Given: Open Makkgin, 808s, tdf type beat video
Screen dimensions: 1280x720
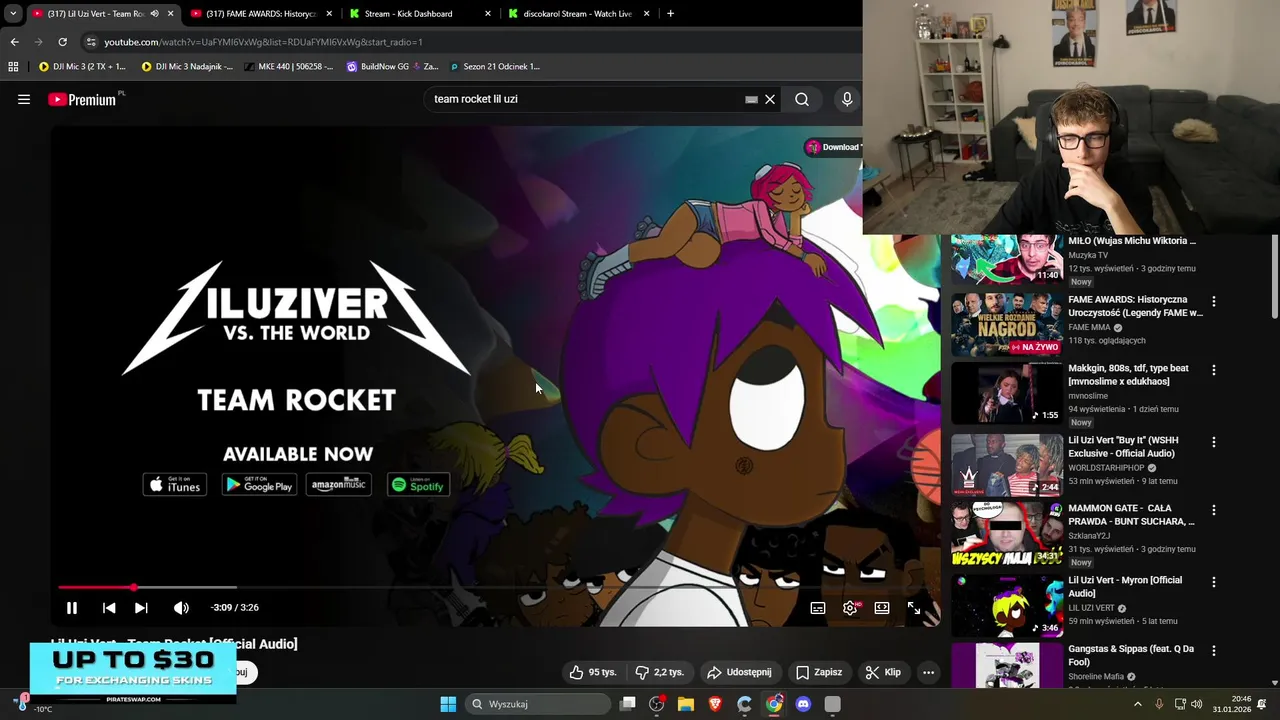Looking at the screenshot, I should pyautogui.click(x=1128, y=374).
